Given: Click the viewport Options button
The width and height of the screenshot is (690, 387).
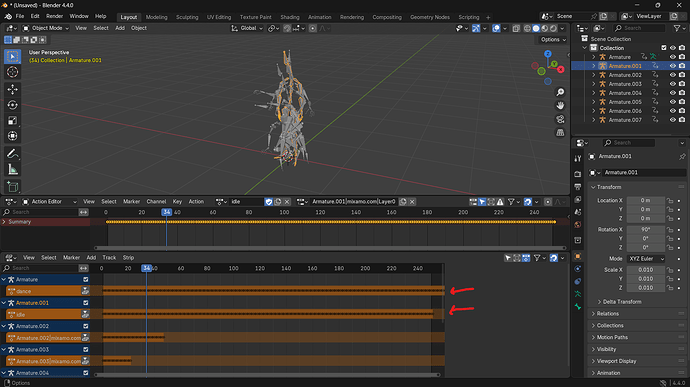Looking at the screenshot, I should coord(553,40).
